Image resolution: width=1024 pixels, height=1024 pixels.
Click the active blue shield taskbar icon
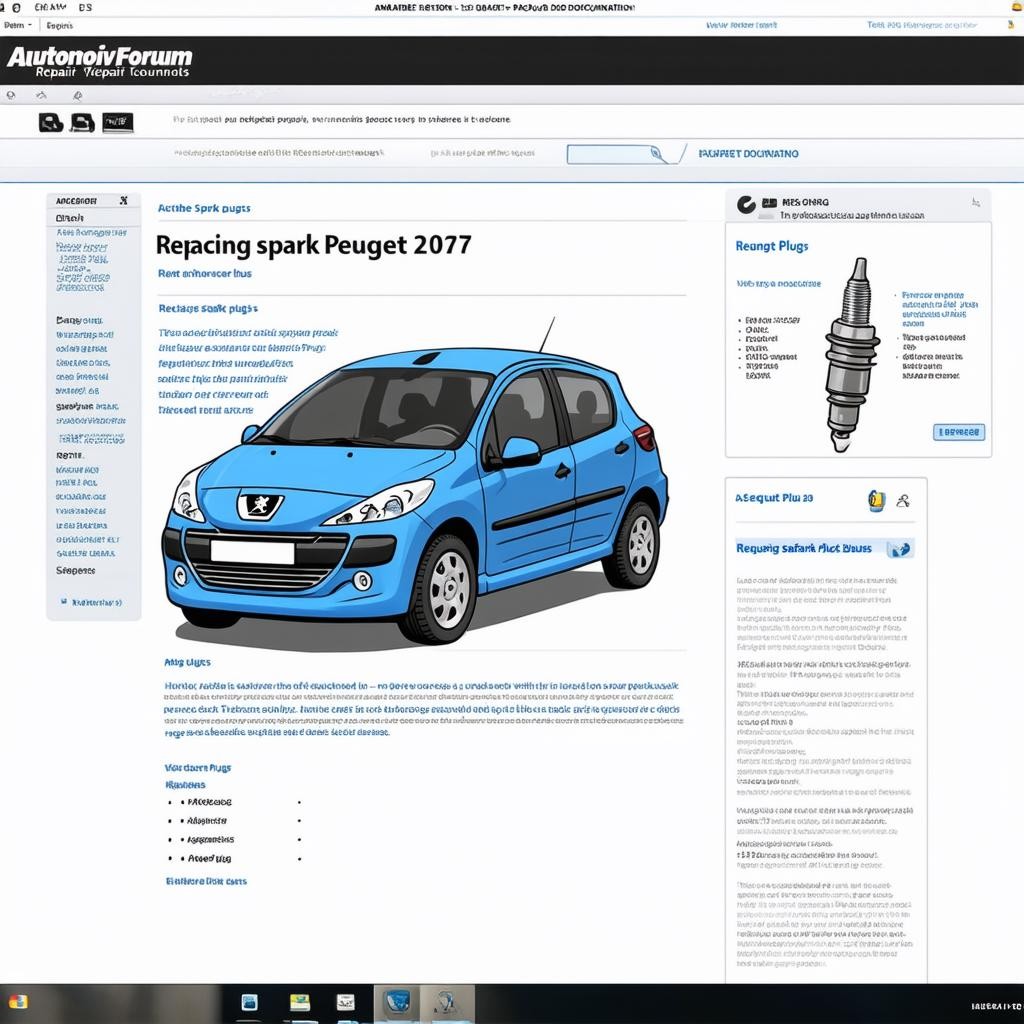tap(397, 1003)
